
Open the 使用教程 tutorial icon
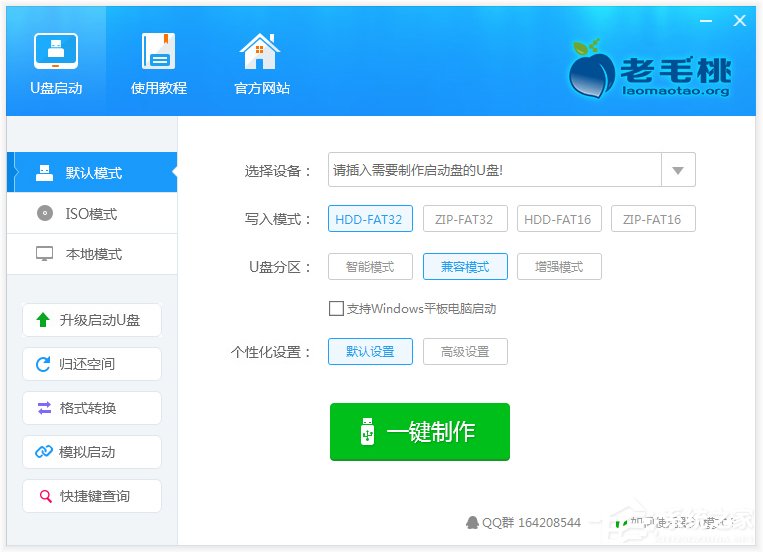point(158,52)
